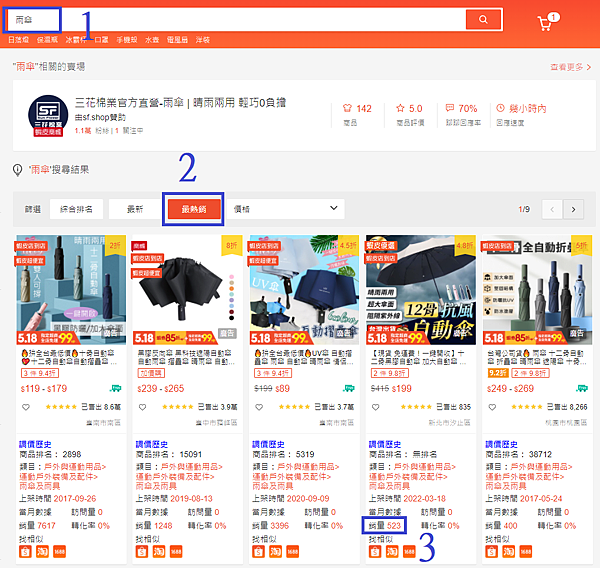Viewport: 600px width, 568px height.
Task: Click the 手機殼 suggested keyword
Action: coord(127,40)
